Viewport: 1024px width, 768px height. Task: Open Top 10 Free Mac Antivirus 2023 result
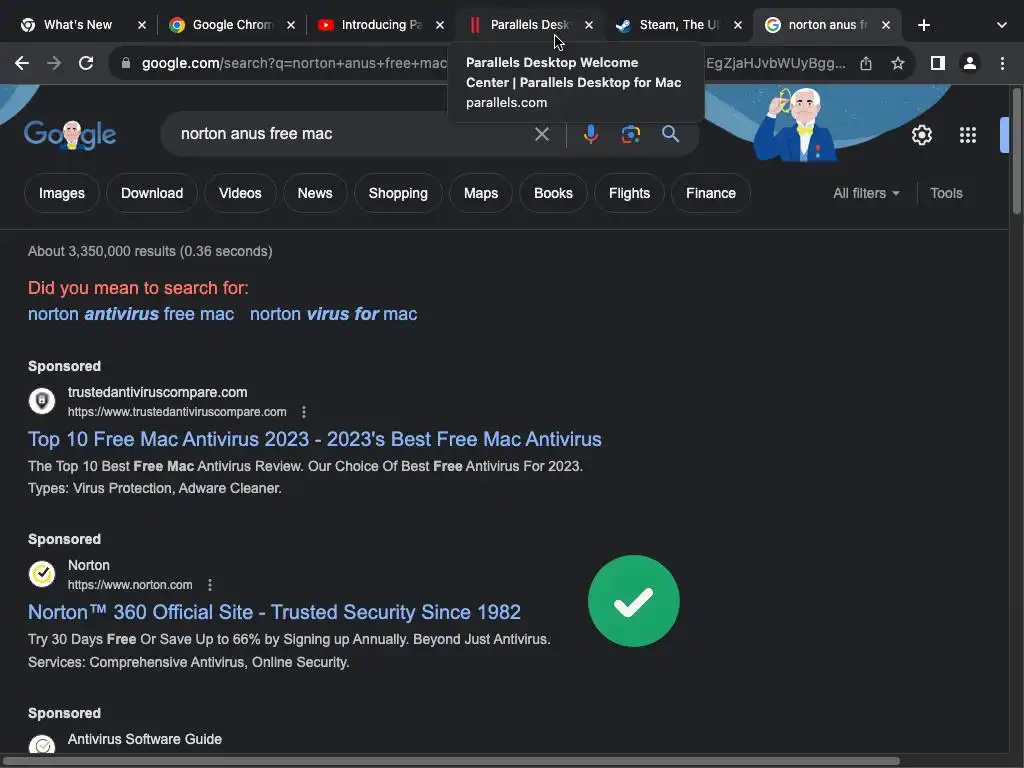314,439
